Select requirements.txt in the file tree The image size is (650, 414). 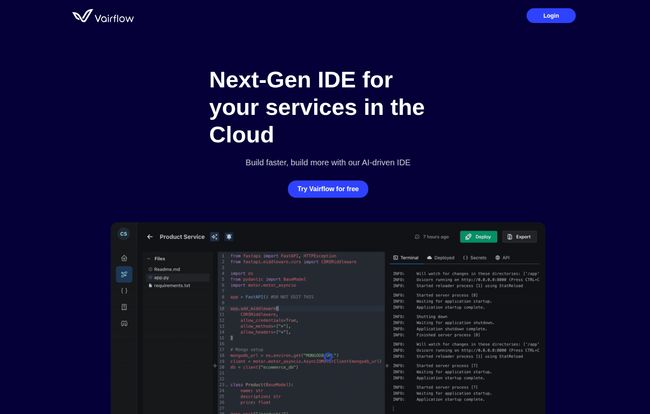(x=170, y=285)
